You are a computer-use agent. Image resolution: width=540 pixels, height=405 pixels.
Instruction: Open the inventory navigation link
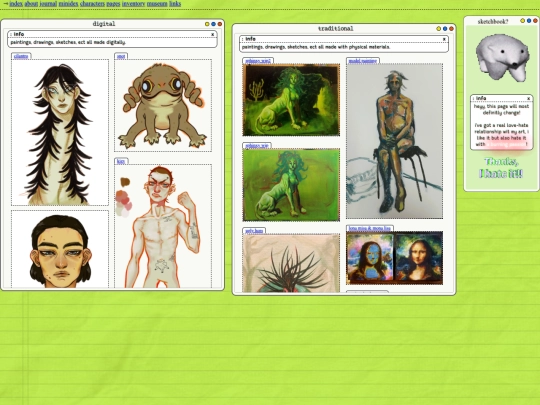click(134, 4)
